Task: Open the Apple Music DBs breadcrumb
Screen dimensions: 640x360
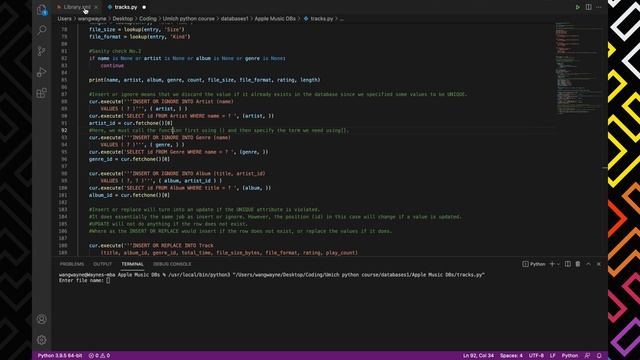Action: 275,19
